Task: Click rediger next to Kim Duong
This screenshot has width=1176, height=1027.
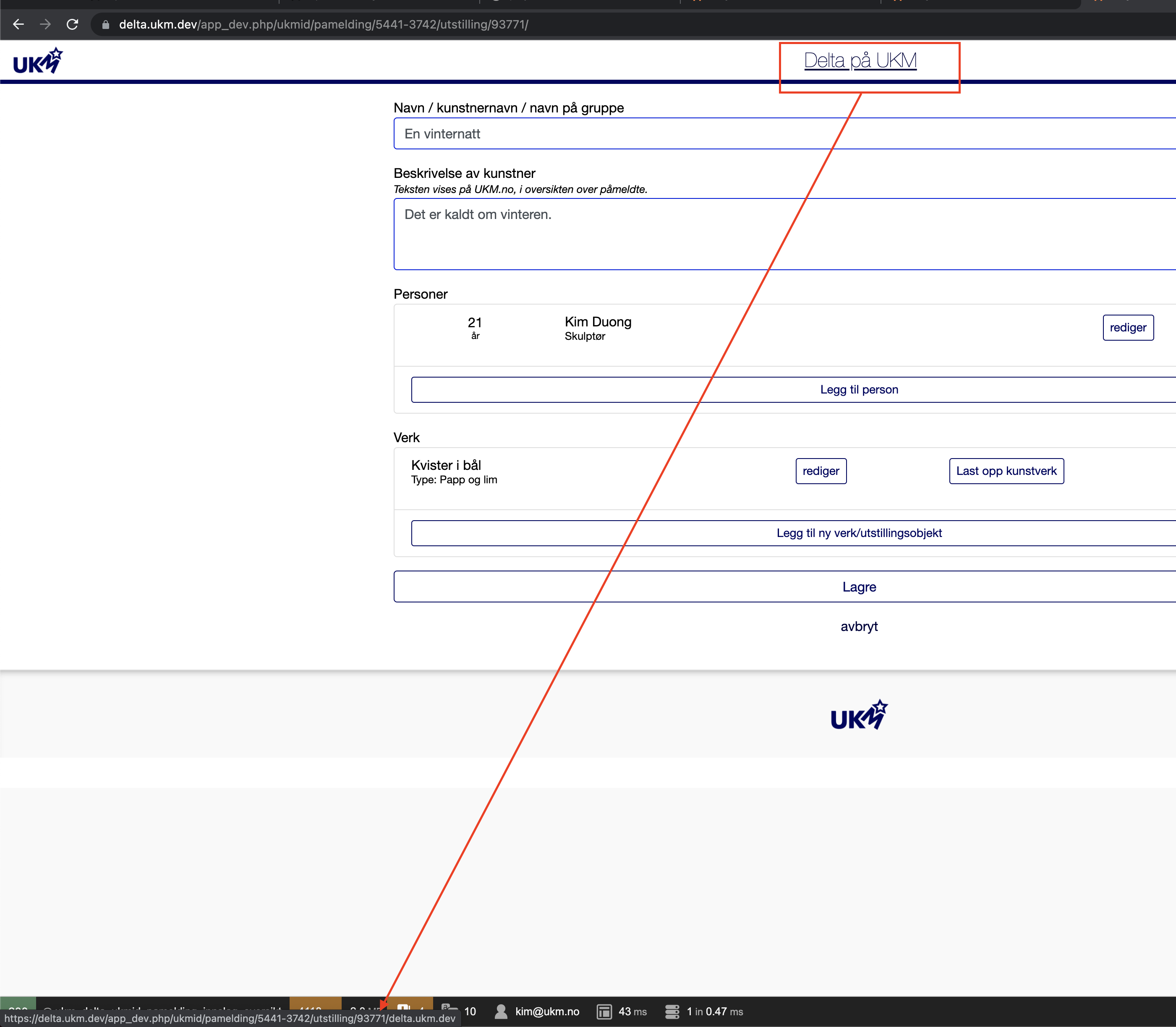Action: (1128, 327)
